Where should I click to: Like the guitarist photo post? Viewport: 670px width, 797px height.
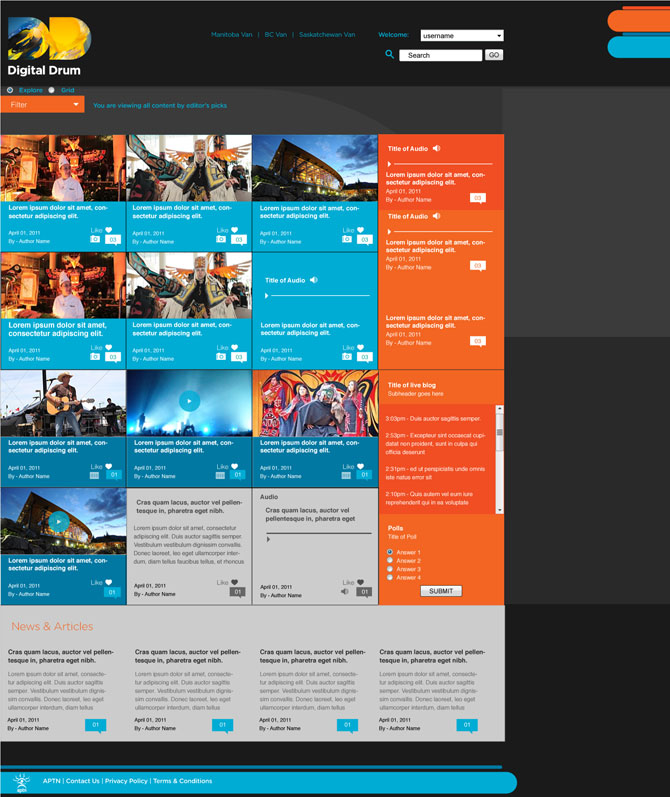(x=109, y=466)
